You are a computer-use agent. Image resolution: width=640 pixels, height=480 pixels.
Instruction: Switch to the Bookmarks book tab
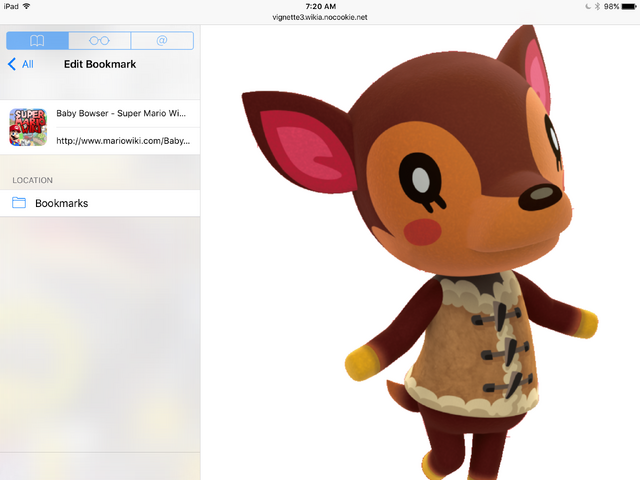(38, 40)
